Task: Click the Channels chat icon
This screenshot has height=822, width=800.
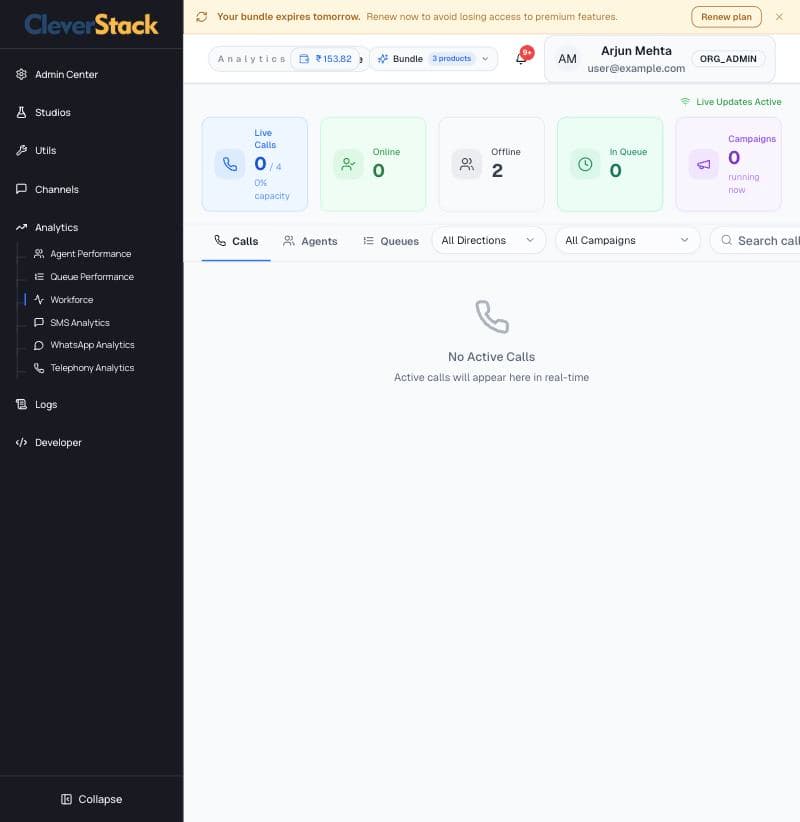Action: click(21, 189)
